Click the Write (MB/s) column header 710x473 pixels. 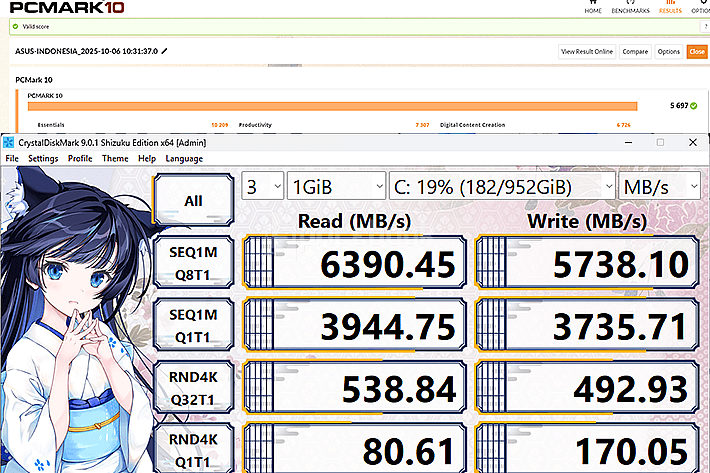[587, 221]
